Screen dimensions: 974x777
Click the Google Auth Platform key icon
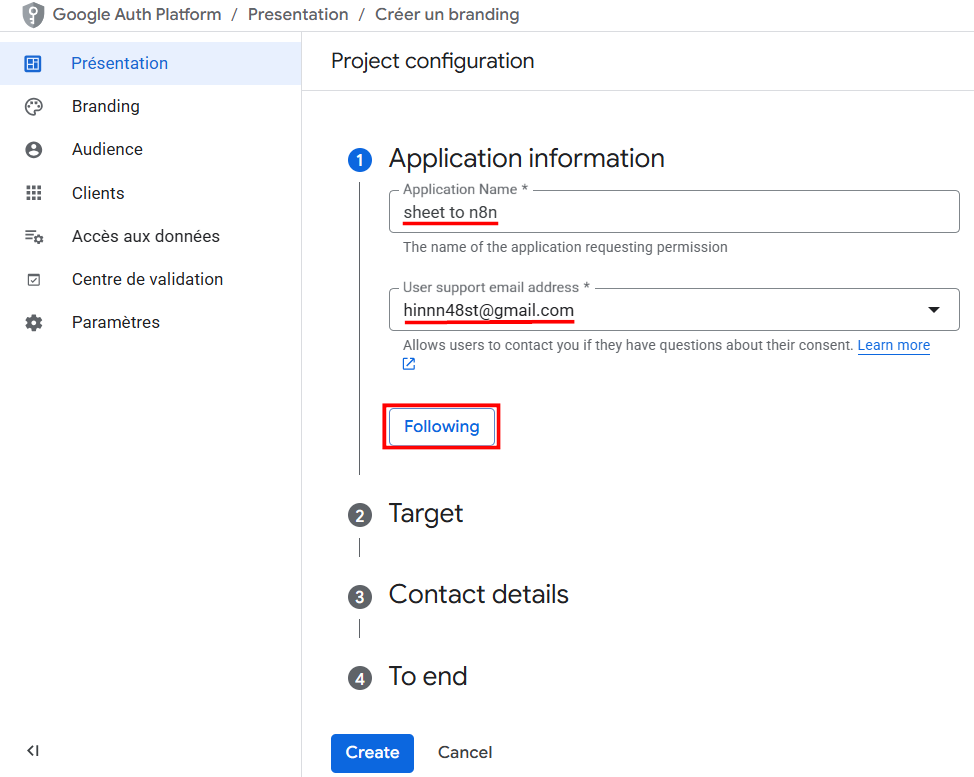click(32, 14)
